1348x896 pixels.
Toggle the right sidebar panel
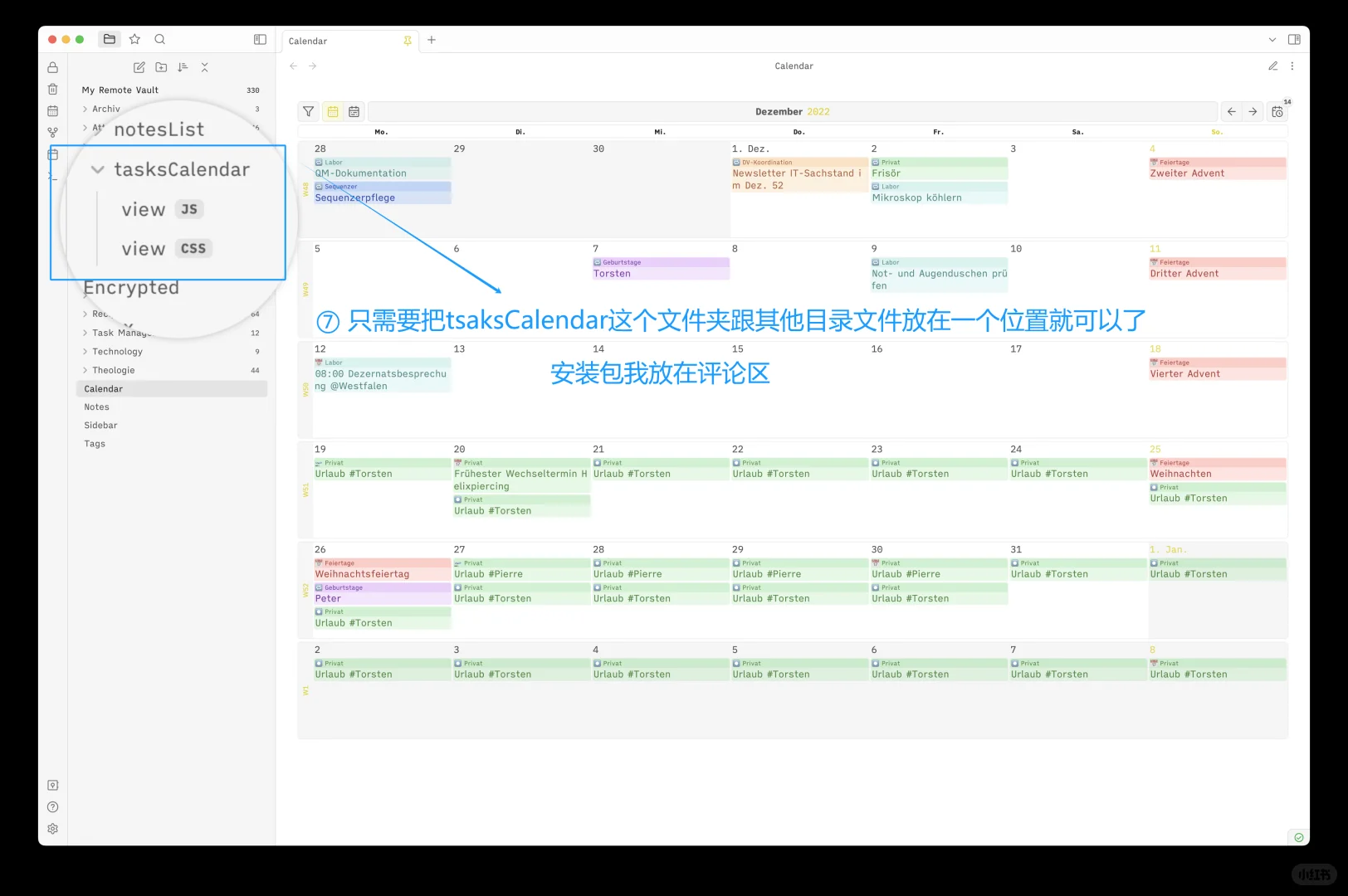click(1294, 39)
